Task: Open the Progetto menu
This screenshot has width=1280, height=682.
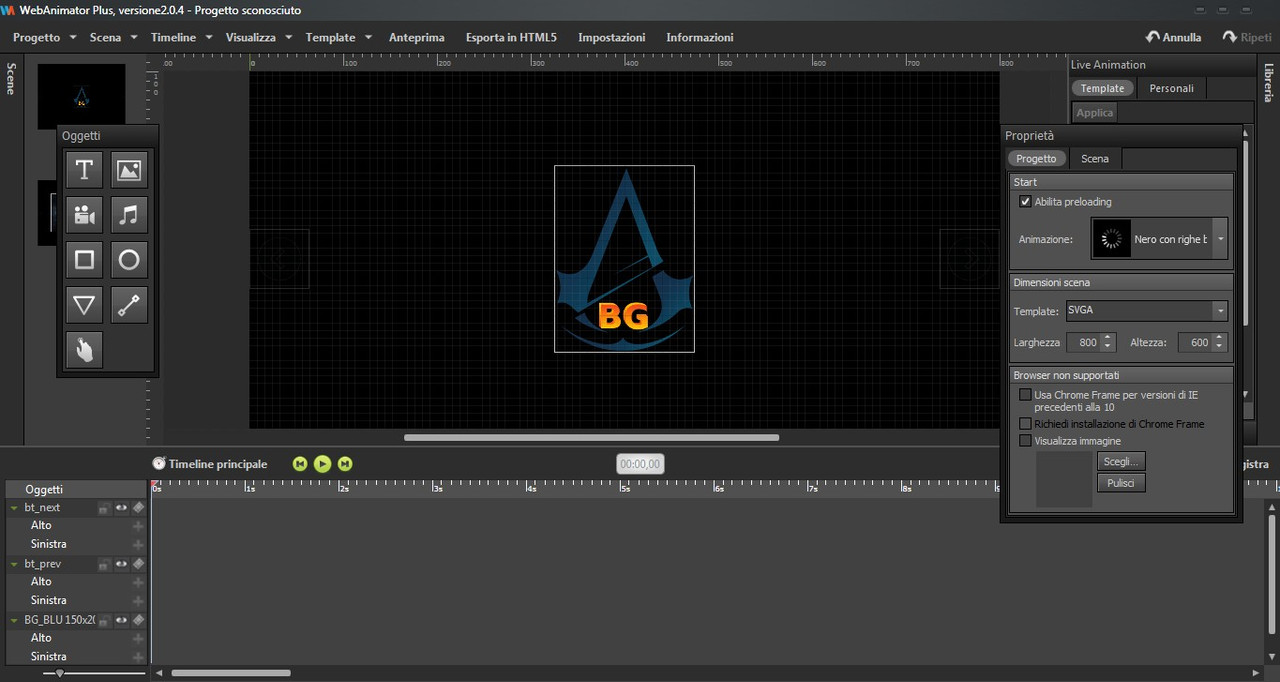Action: [x=44, y=37]
